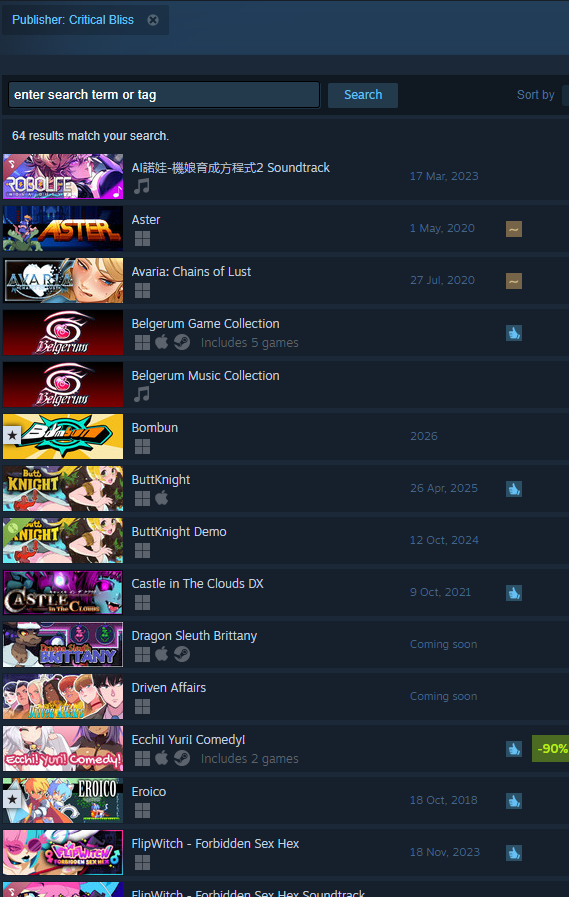
Task: Click the music note under Belgerum Music Collection
Action: point(142,394)
